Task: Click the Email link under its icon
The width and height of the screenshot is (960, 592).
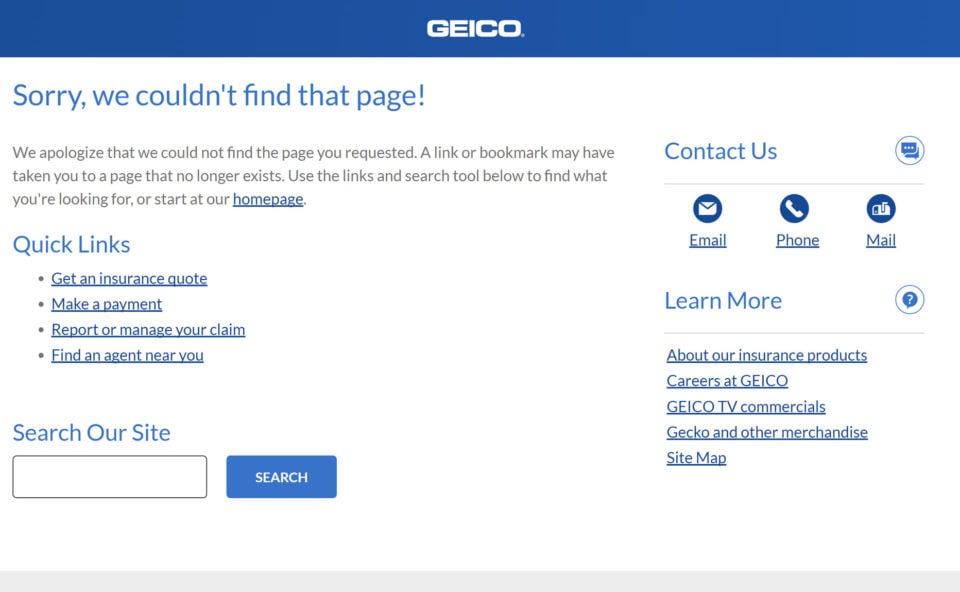Action: tap(707, 239)
